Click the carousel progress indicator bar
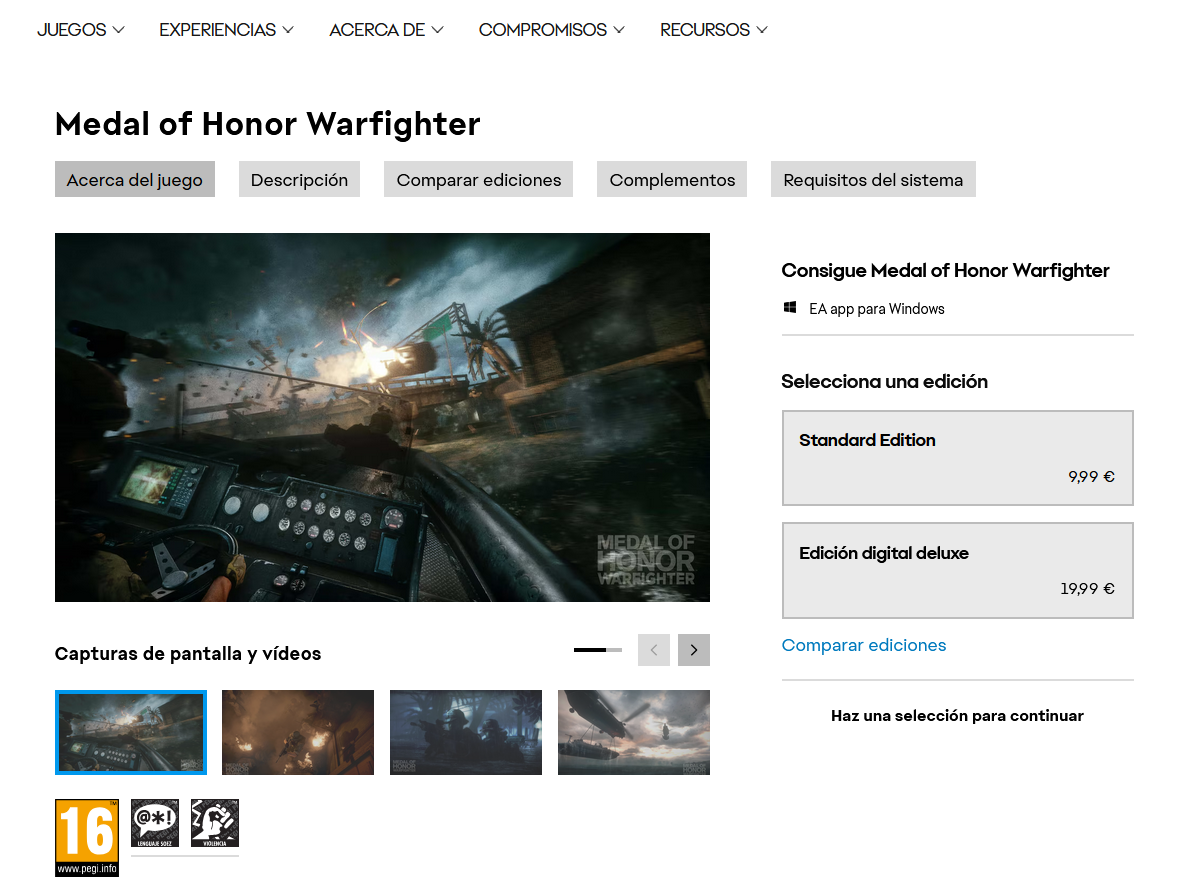The width and height of the screenshot is (1184, 885). (x=597, y=650)
